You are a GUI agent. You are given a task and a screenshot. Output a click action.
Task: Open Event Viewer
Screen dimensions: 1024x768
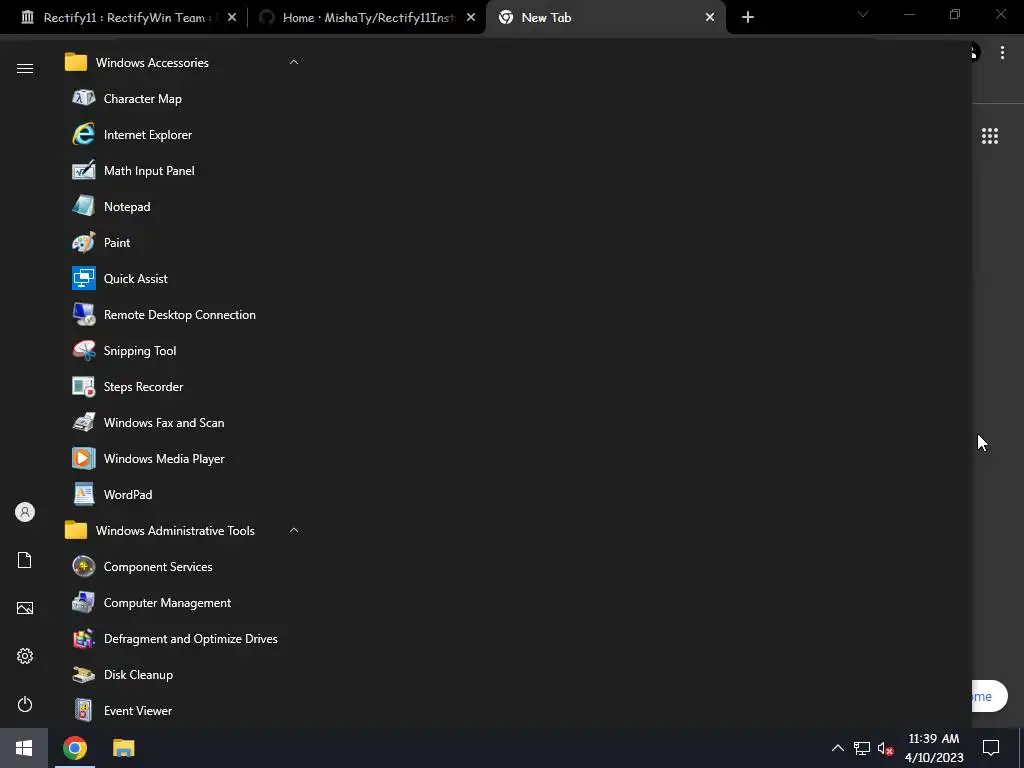[183, 711]
